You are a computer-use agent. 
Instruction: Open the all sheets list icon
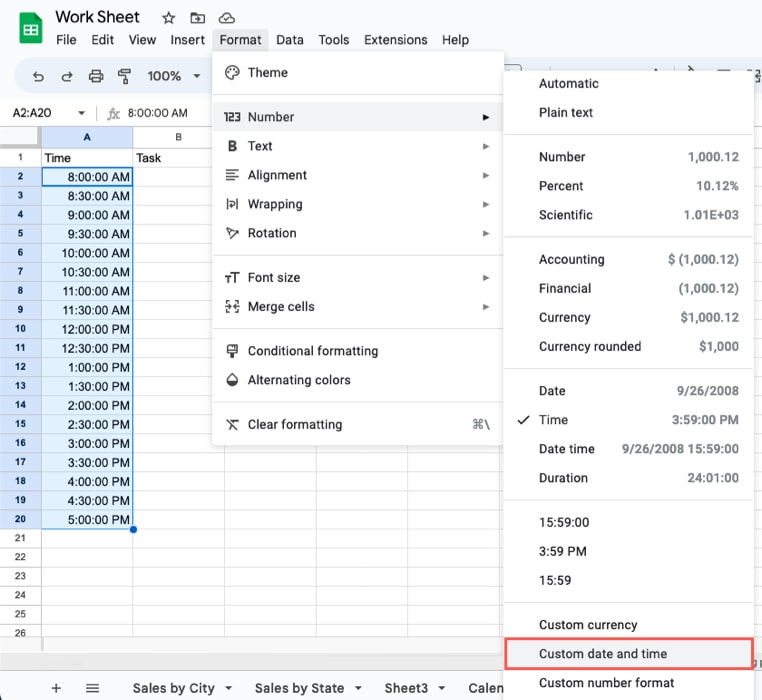pyautogui.click(x=92, y=688)
